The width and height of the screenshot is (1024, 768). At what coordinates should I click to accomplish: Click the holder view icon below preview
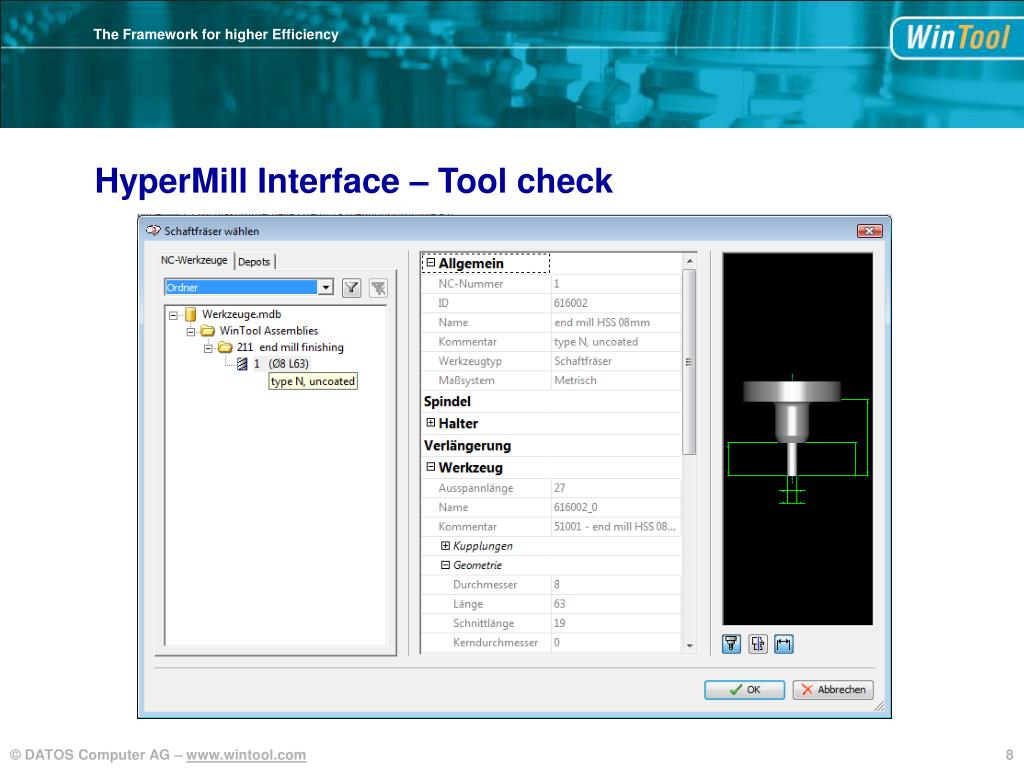758,644
